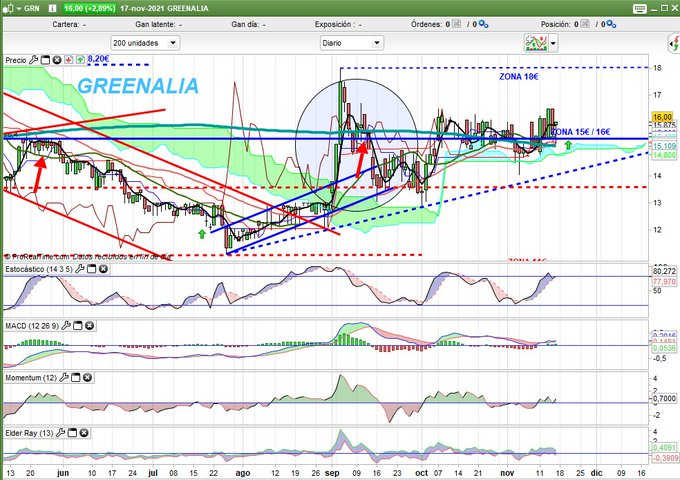This screenshot has width=680, height=480.
Task: Open the on-screen keyboard icon in title bar
Action: click(639, 8)
